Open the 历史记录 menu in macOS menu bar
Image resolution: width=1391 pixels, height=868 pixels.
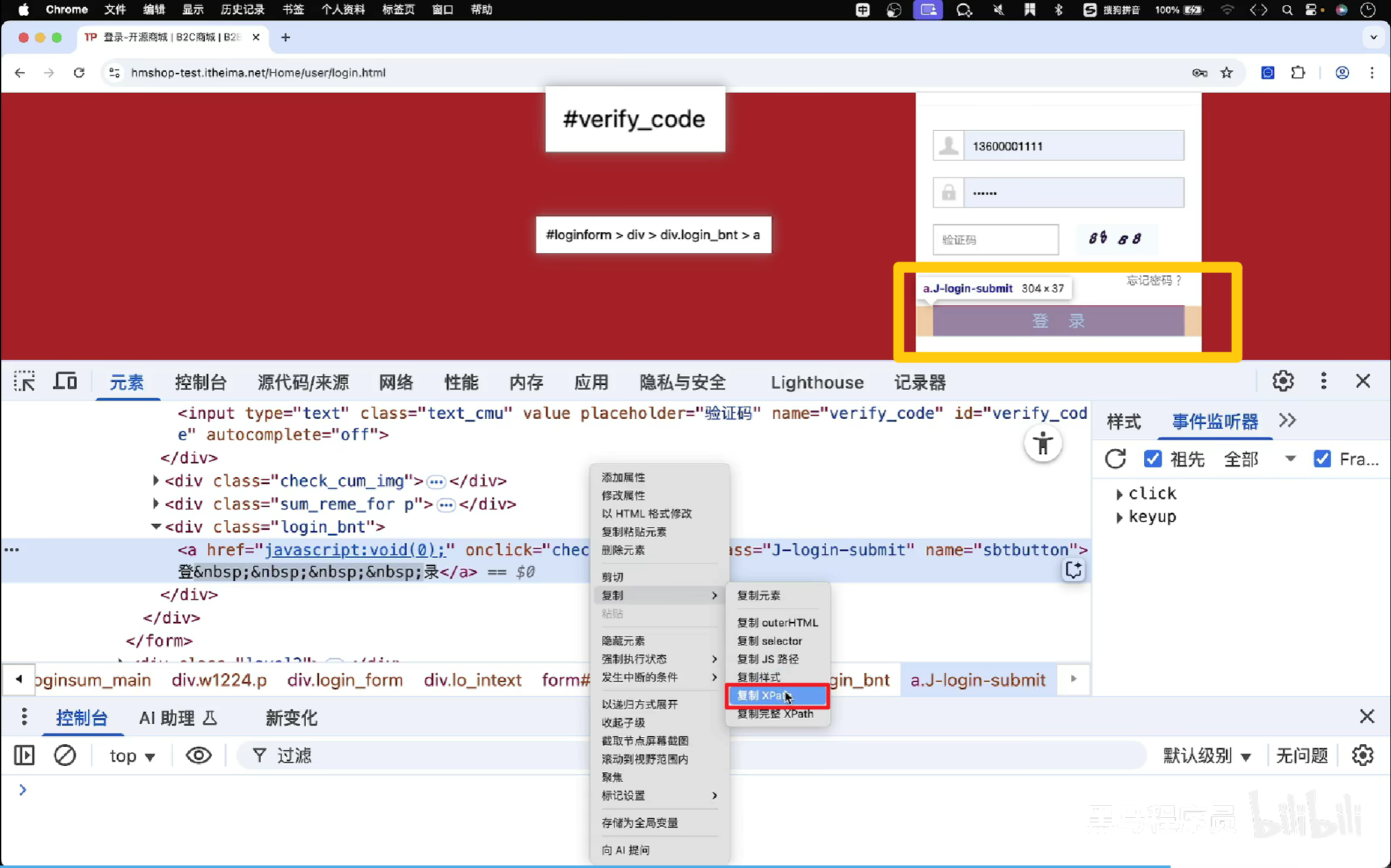coord(242,10)
